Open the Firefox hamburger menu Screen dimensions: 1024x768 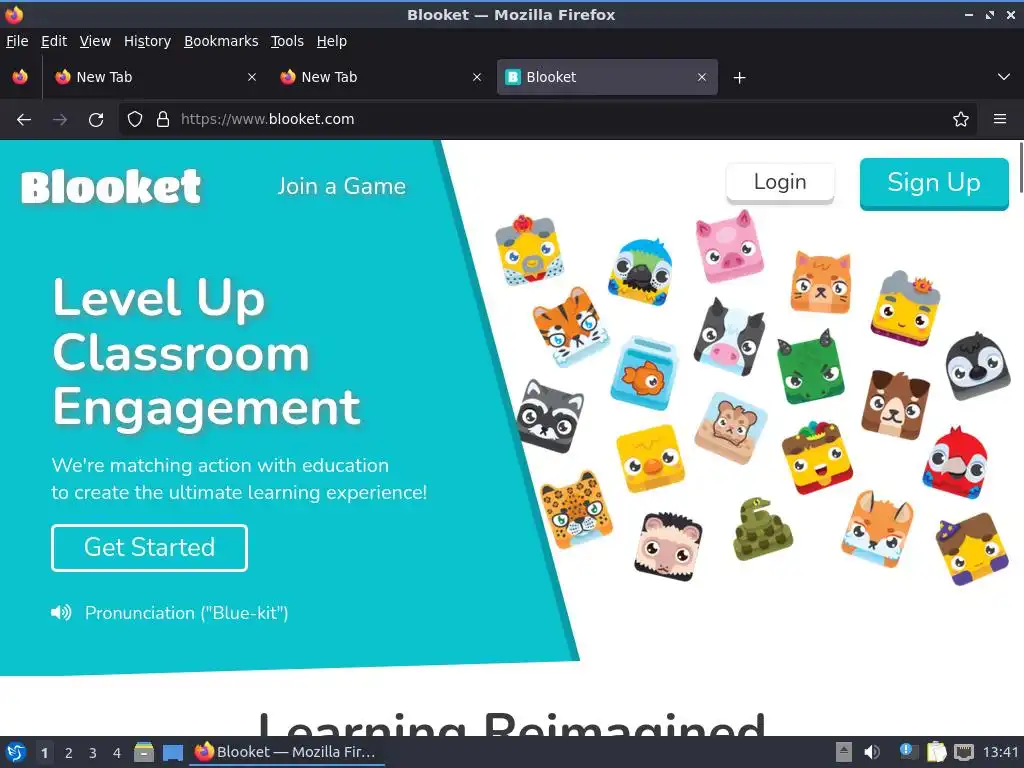pos(1000,120)
